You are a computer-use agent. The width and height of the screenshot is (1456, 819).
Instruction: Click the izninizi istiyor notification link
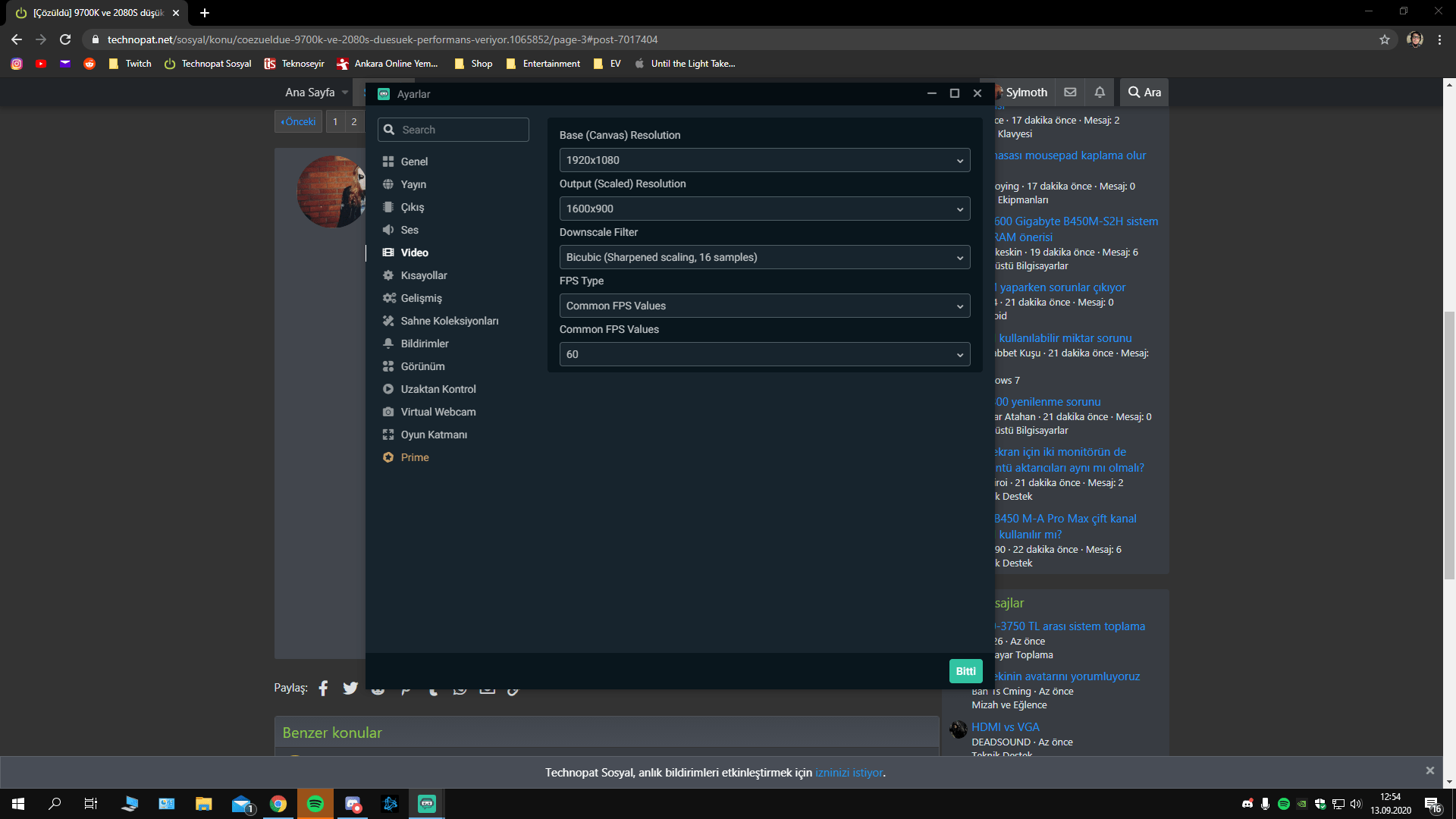click(x=849, y=773)
